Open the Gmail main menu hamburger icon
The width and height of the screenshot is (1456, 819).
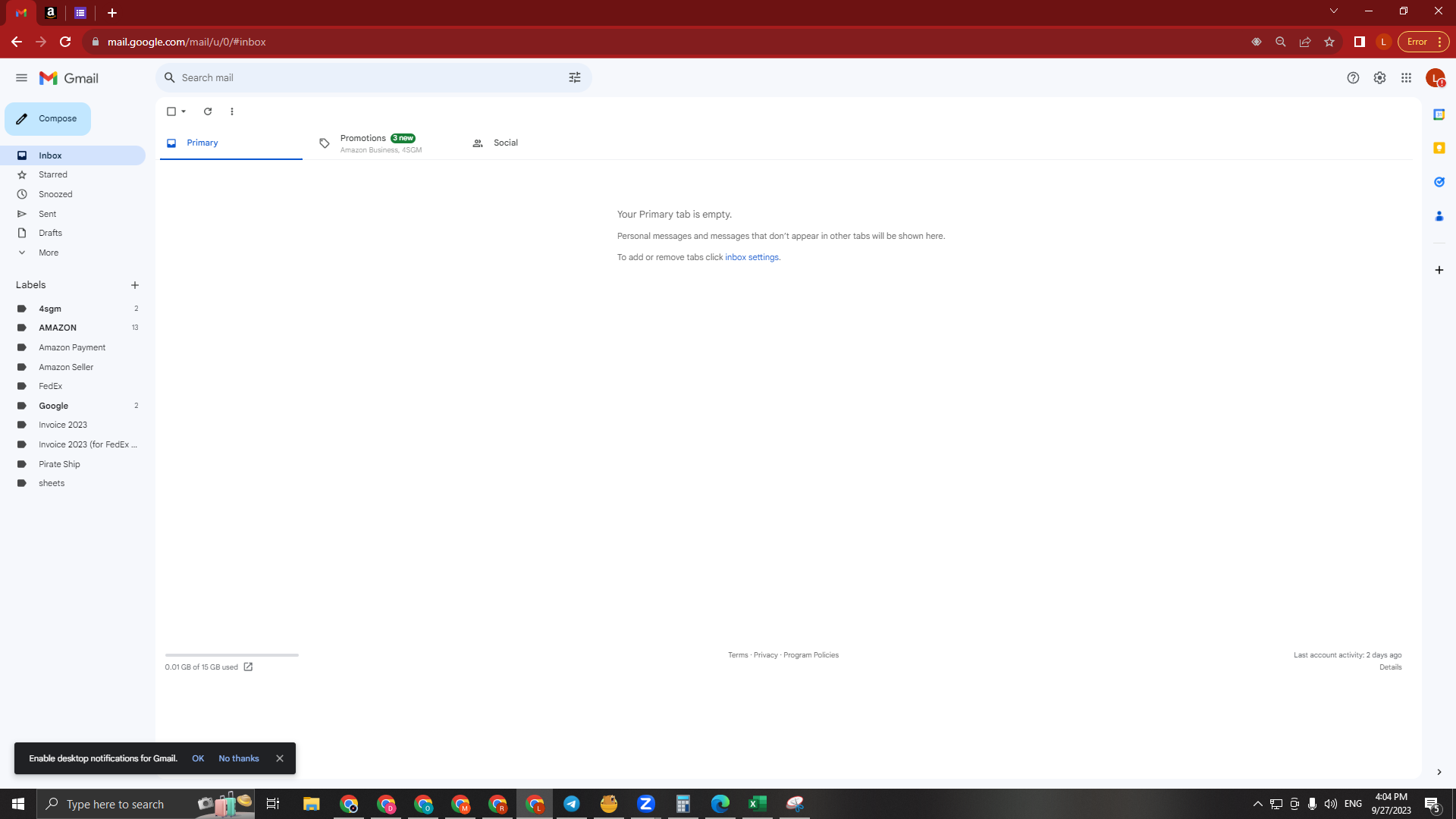[x=21, y=78]
